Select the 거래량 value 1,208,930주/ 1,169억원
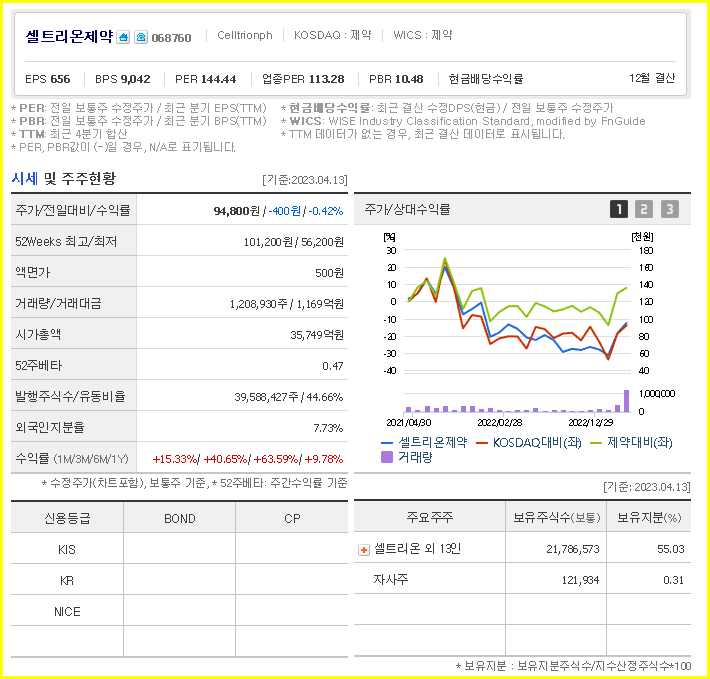 coord(287,304)
